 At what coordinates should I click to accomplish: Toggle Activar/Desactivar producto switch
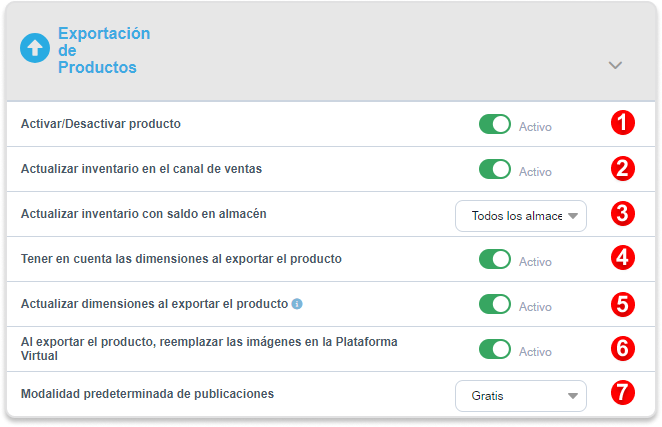coord(494,124)
